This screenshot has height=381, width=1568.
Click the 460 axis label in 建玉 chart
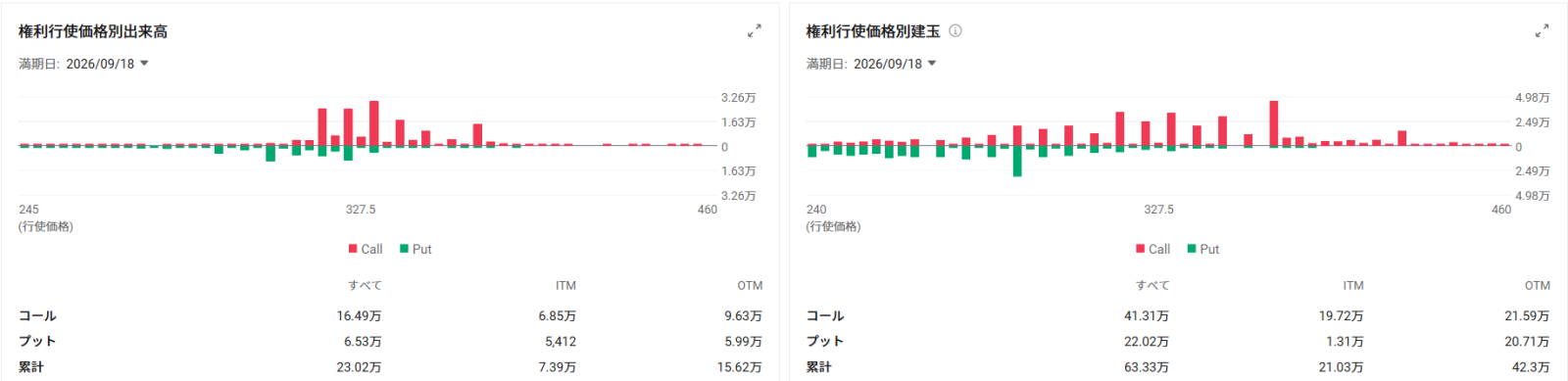pos(1501,210)
